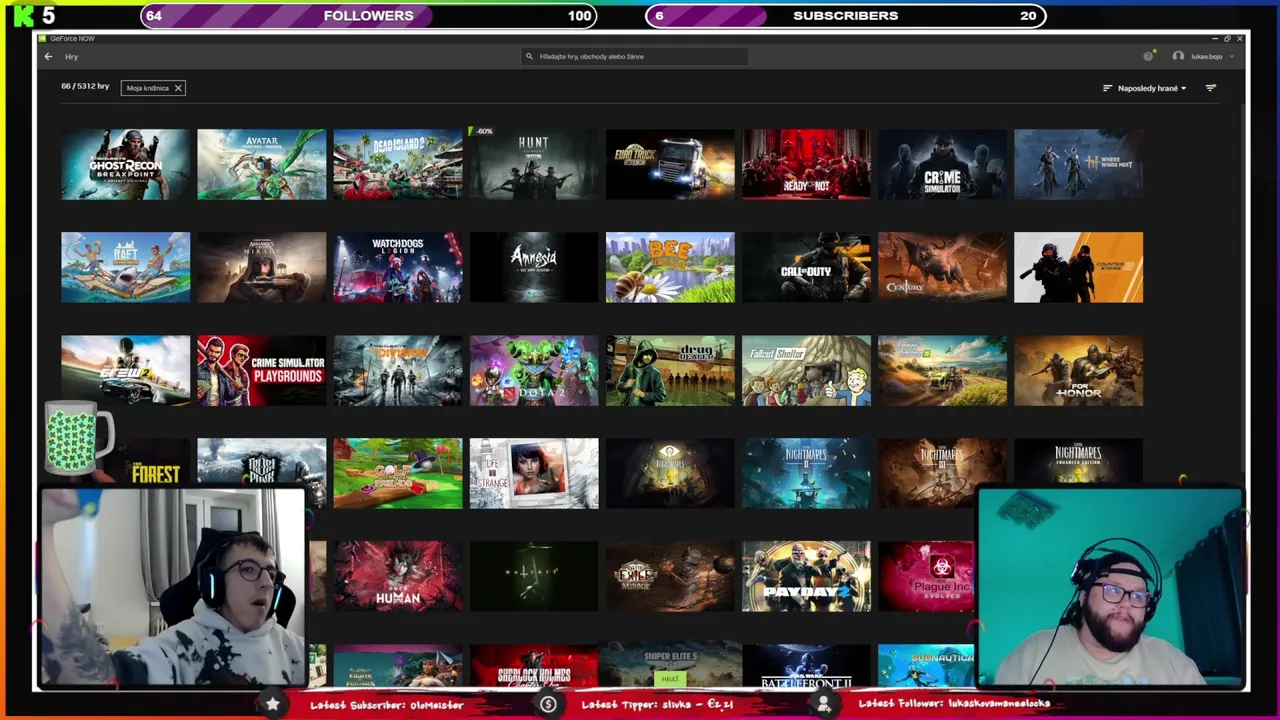Select the Life is Strange tile
Image resolution: width=1280 pixels, height=720 pixels.
[x=534, y=473]
